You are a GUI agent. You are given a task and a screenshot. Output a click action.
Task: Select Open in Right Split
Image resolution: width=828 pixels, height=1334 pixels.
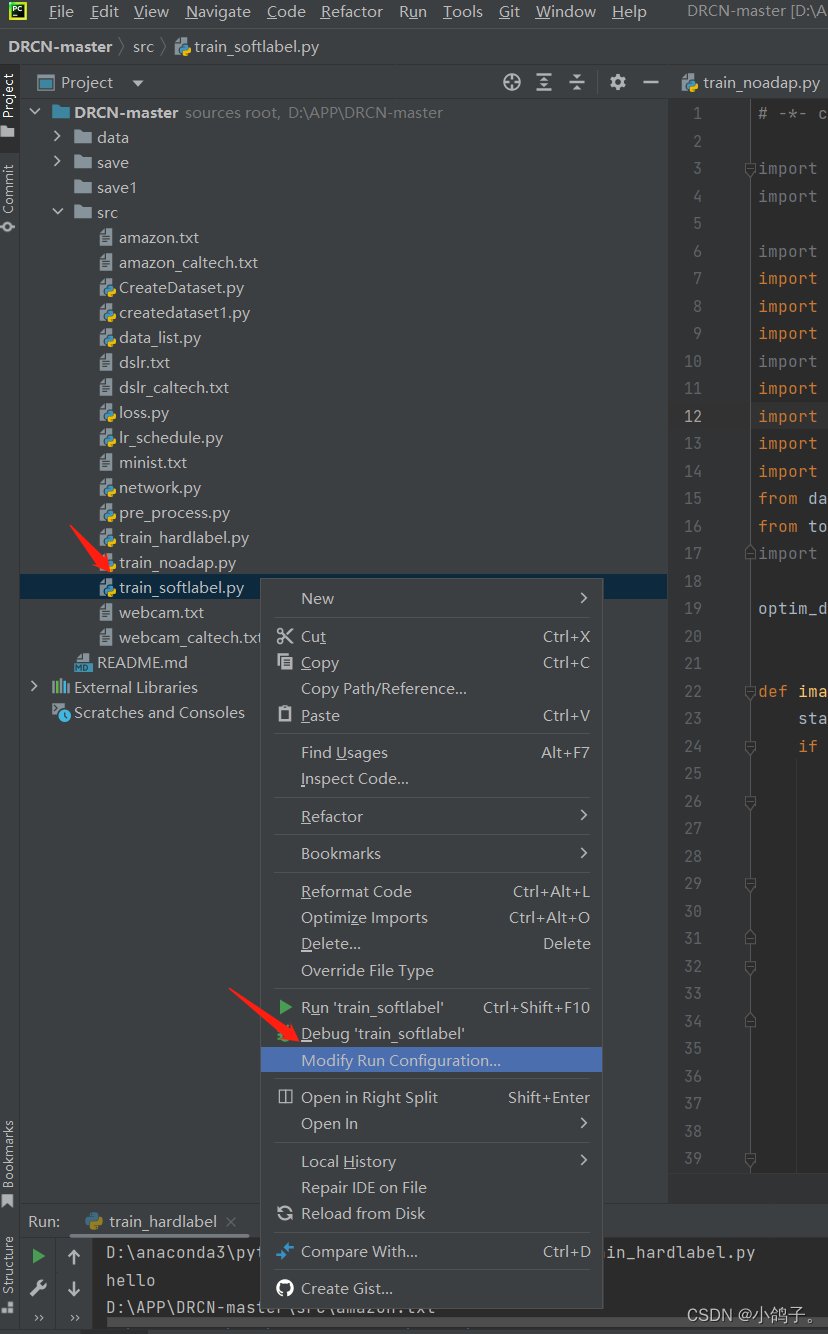pyautogui.click(x=431, y=1097)
